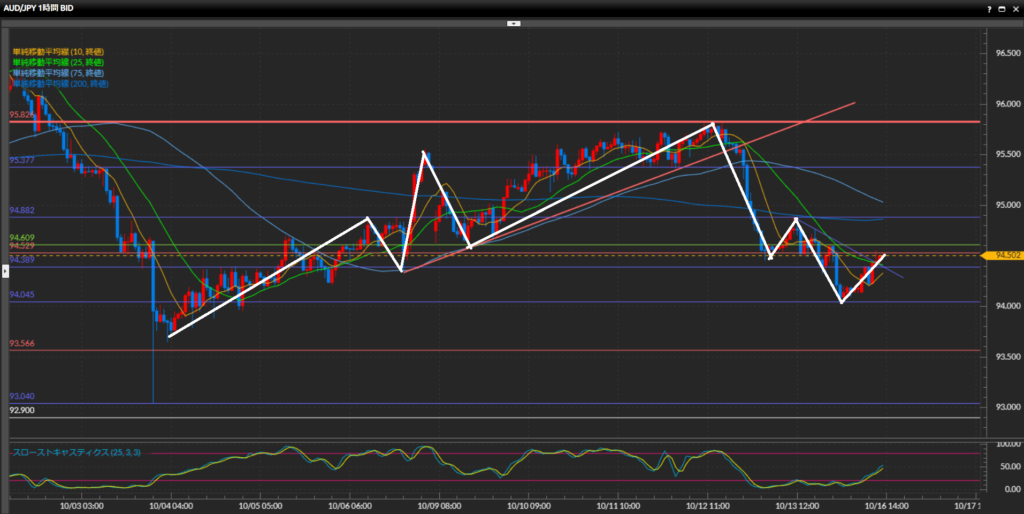This screenshot has width=1024, height=514.
Task: Select the 94.045 horizontal line label
Action: tap(22, 295)
